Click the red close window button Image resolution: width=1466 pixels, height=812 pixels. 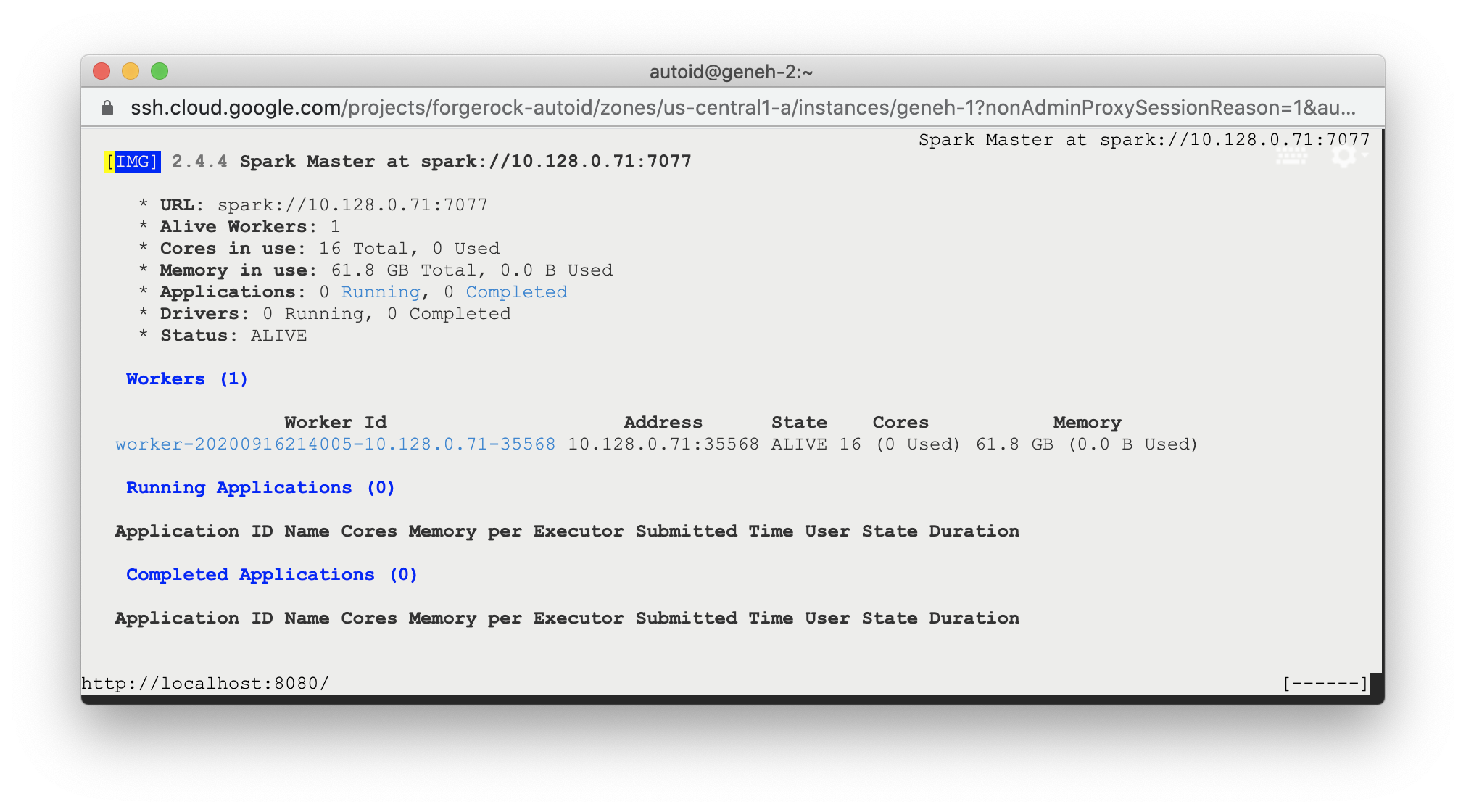(x=102, y=71)
